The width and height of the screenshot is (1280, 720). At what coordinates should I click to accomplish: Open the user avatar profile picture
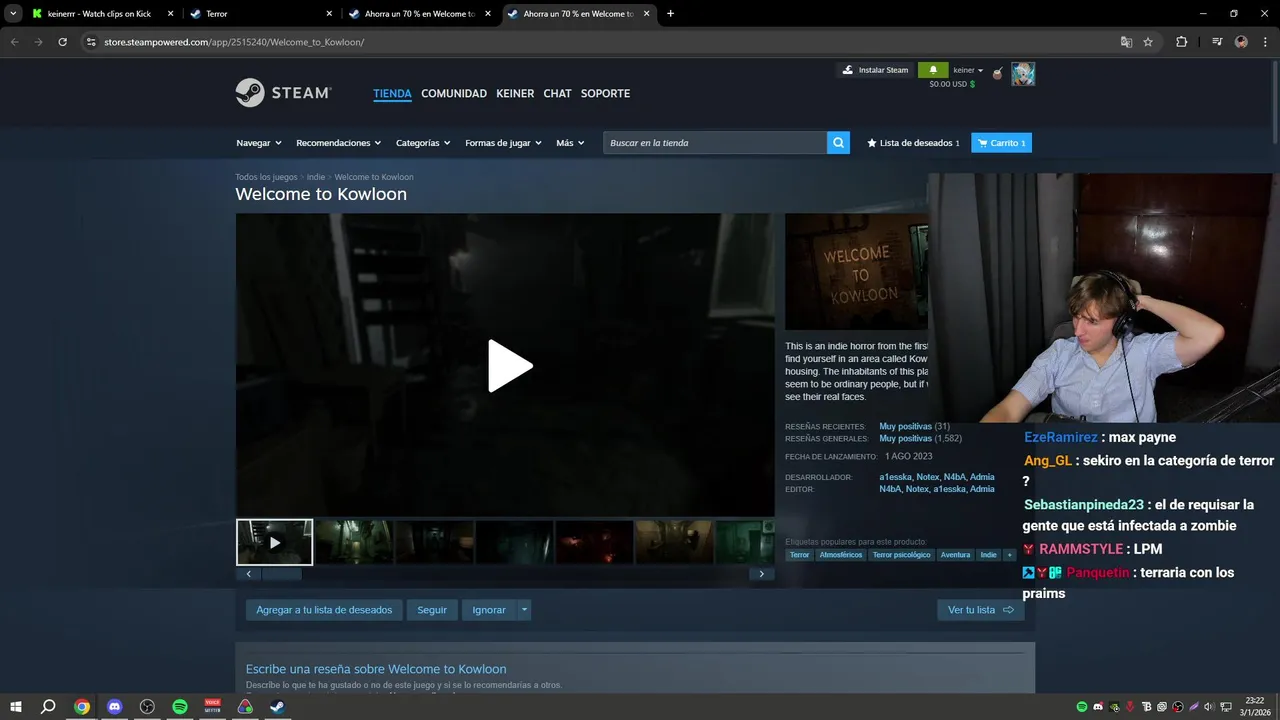(1023, 74)
